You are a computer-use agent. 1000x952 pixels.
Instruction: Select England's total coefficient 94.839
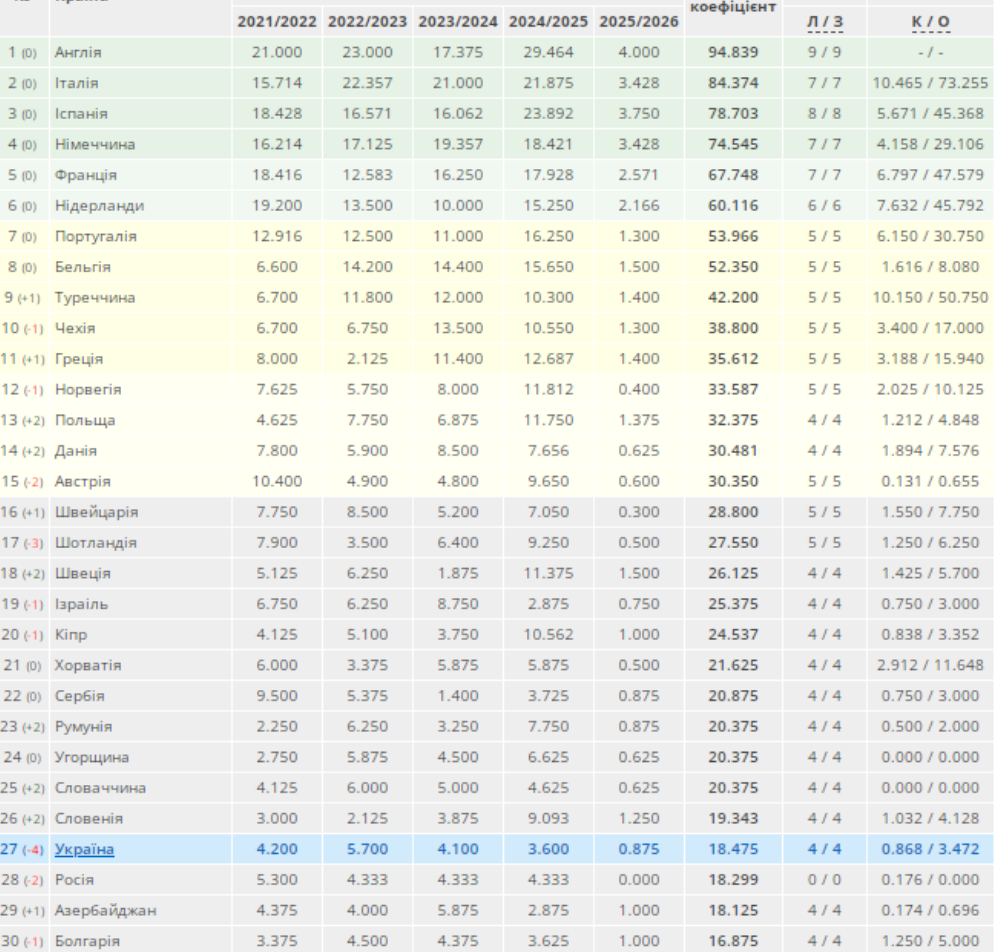click(x=733, y=52)
